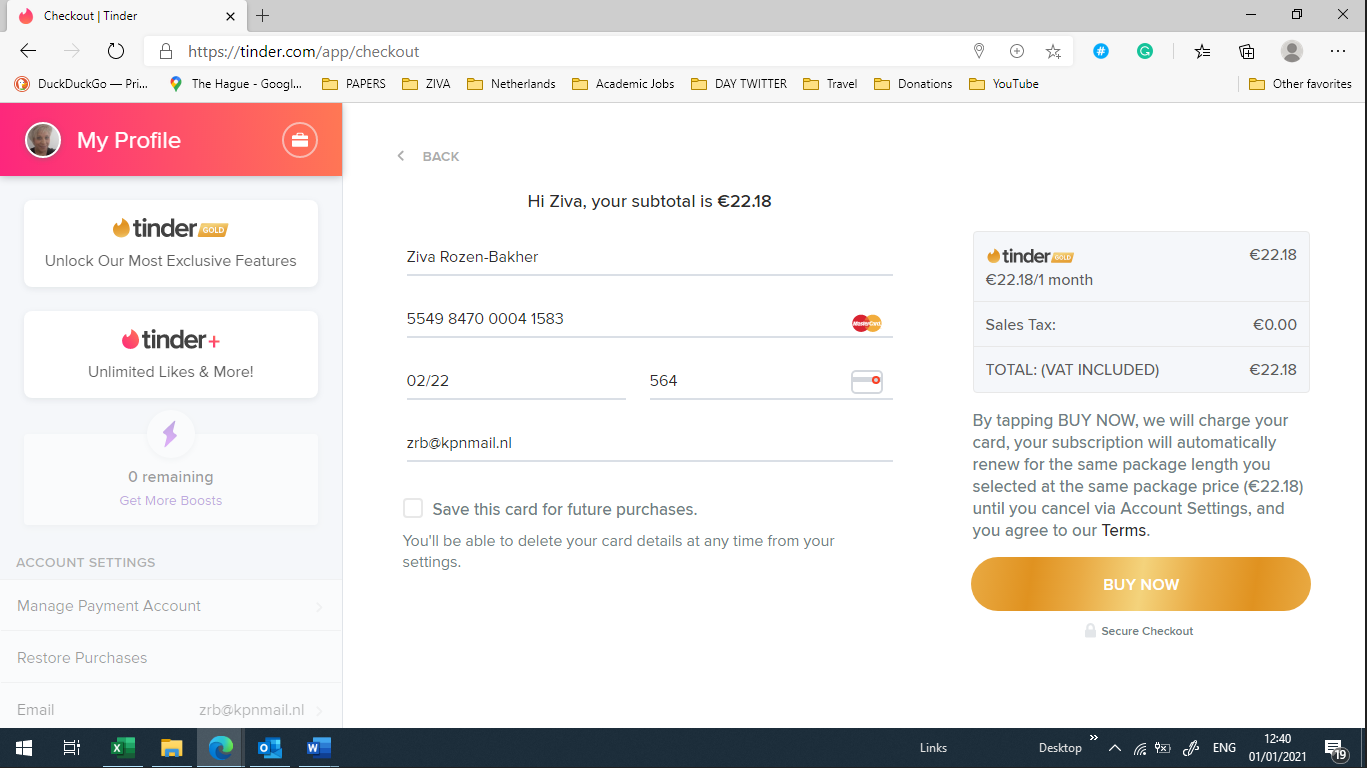Click the Secure Checkout padlock icon

(x=1091, y=631)
